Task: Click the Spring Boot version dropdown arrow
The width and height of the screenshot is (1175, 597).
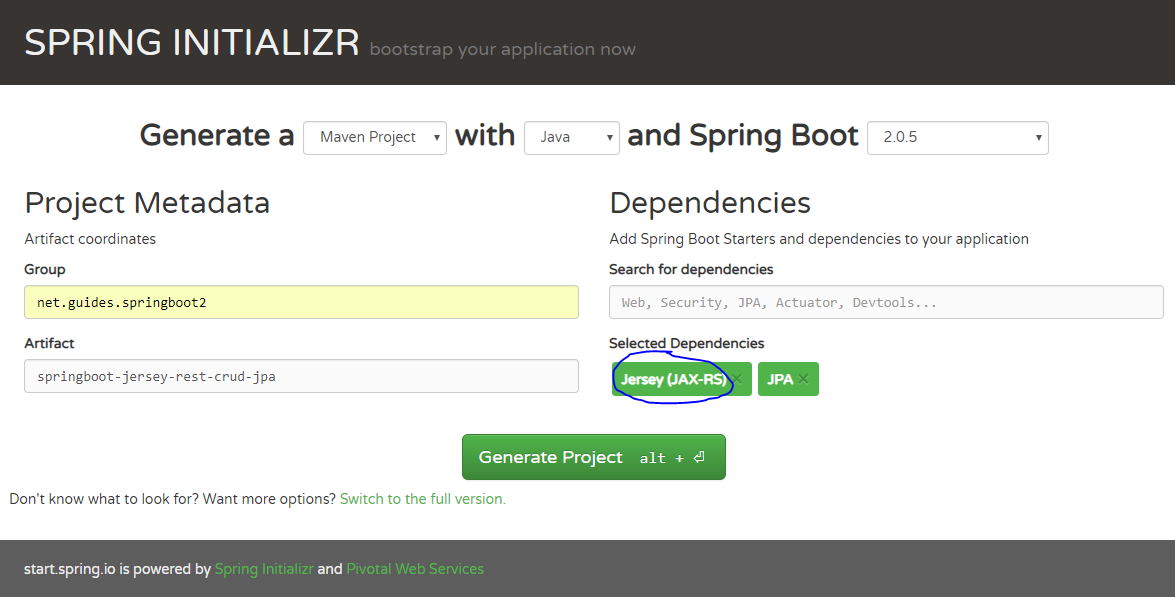Action: coord(1040,137)
